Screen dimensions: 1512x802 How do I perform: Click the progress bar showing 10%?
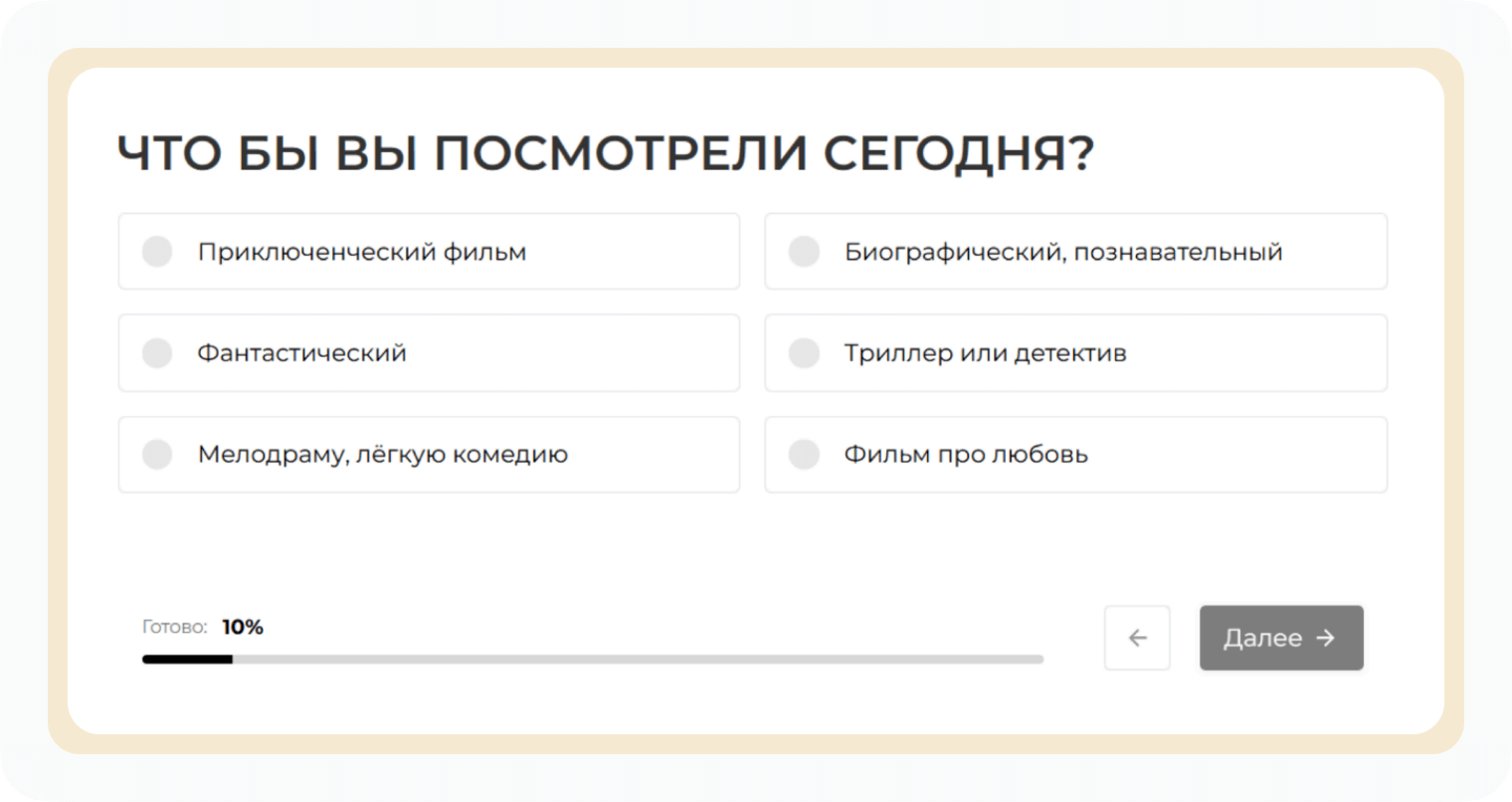[592, 659]
